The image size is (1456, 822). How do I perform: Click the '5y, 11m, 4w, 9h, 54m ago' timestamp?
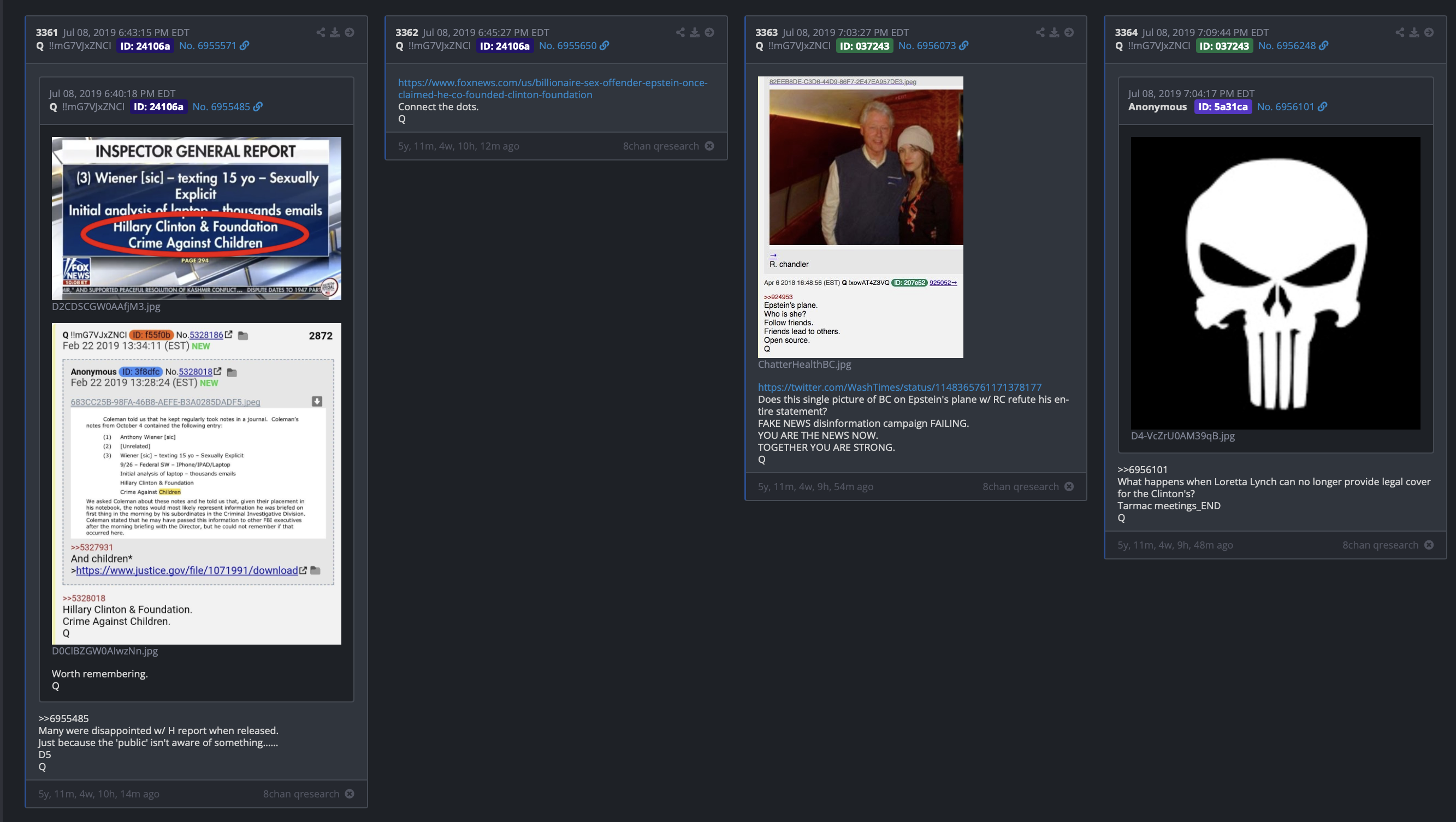[815, 486]
